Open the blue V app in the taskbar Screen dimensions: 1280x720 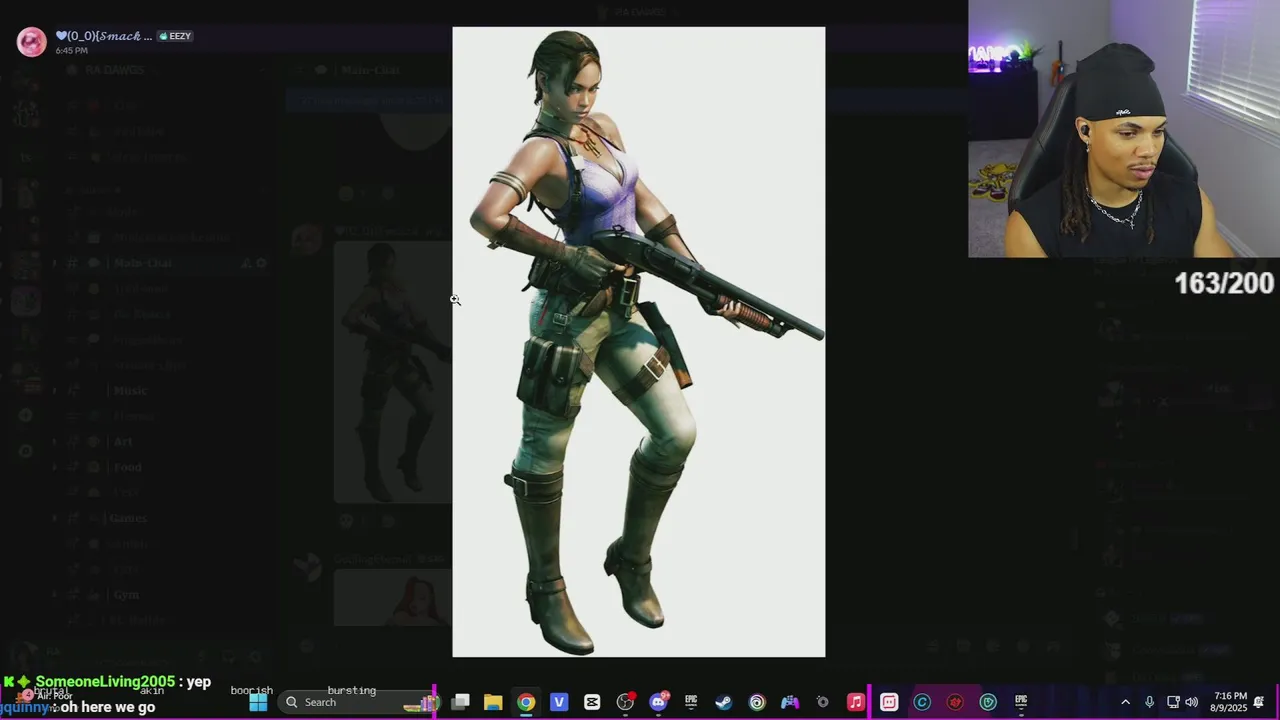tap(559, 702)
